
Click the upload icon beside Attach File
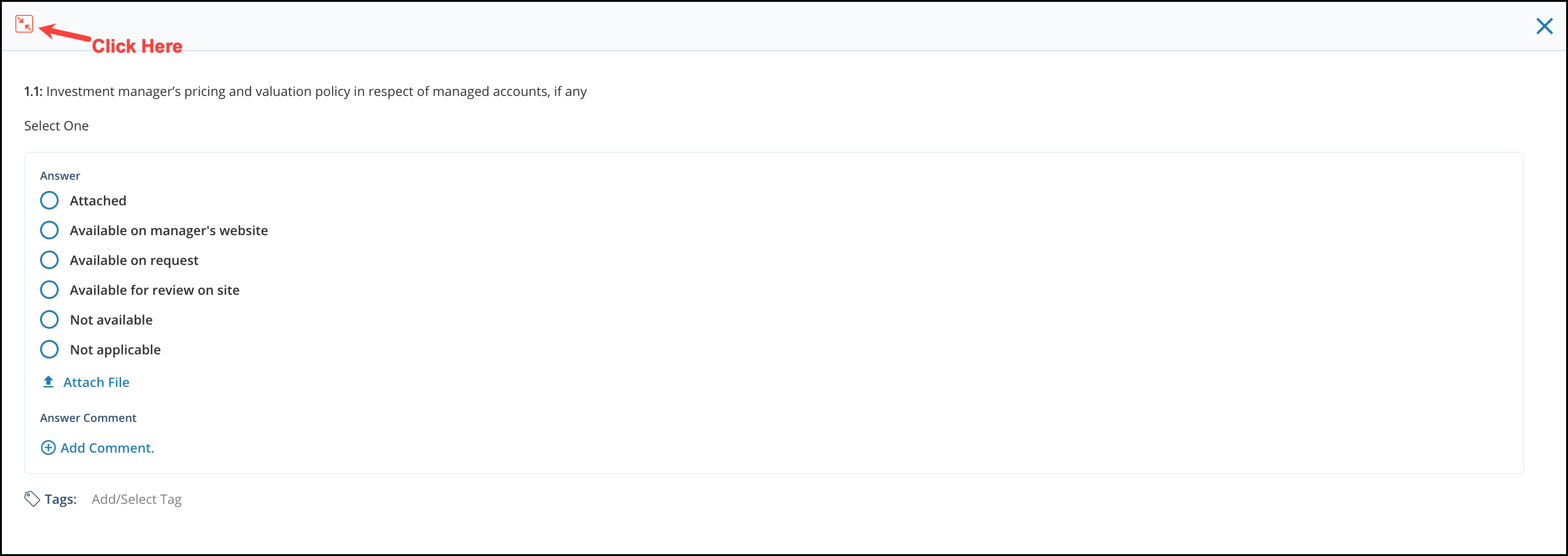tap(48, 381)
